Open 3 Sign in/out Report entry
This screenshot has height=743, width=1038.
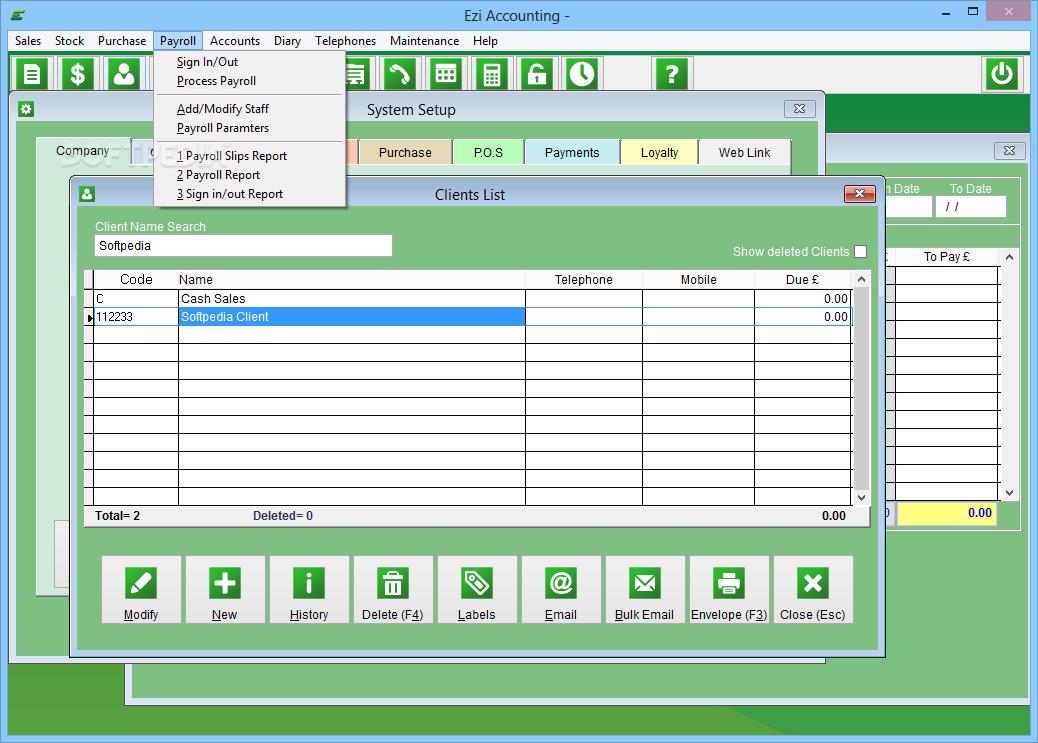(250, 194)
